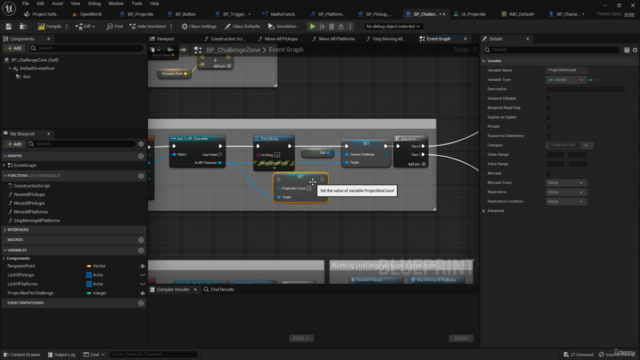Select DefaultSceneRoot in Components tree
Viewport: 640px width, 360px height.
pyautogui.click(x=37, y=68)
